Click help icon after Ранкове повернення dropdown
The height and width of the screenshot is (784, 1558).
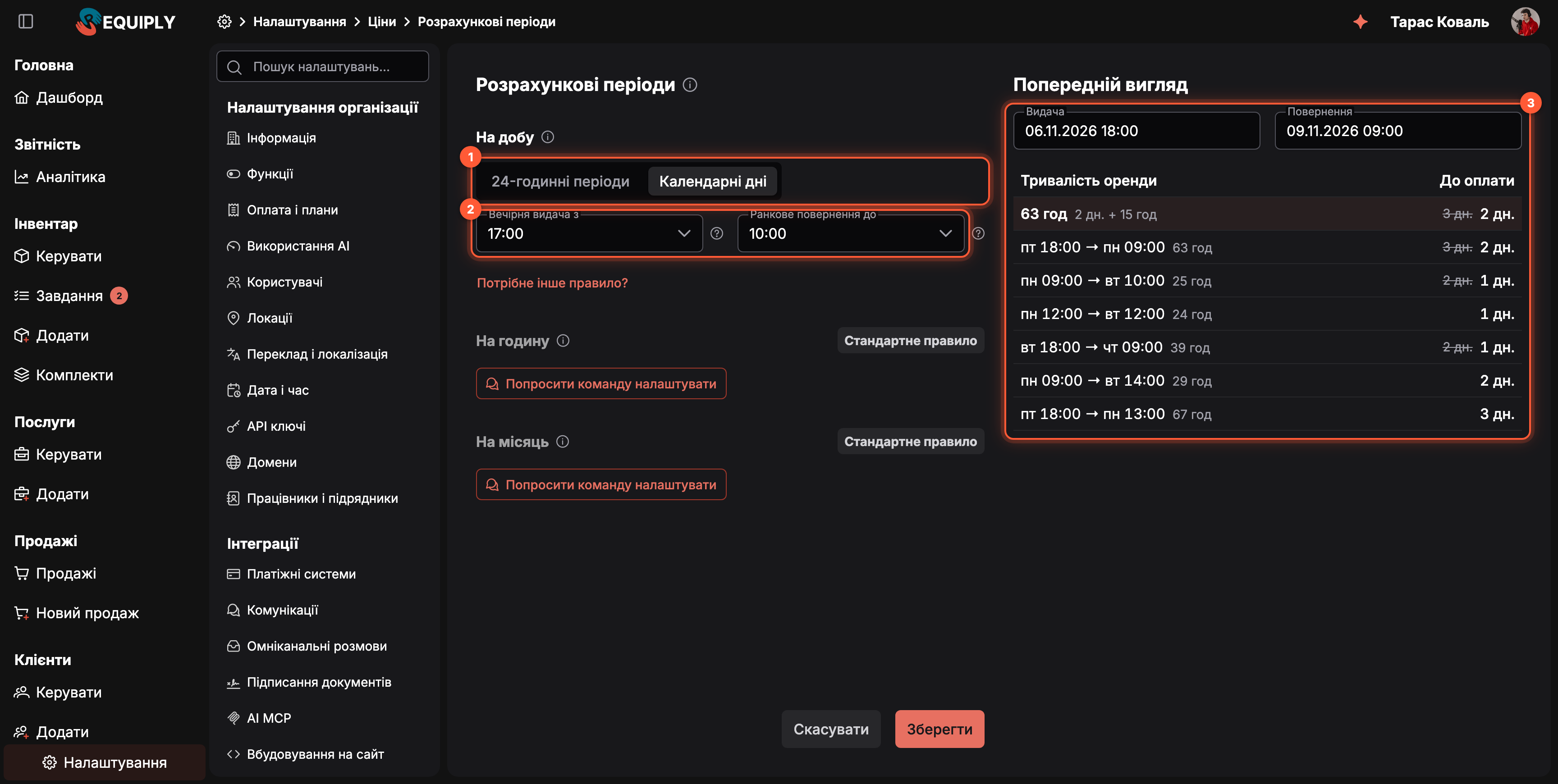coord(978,233)
